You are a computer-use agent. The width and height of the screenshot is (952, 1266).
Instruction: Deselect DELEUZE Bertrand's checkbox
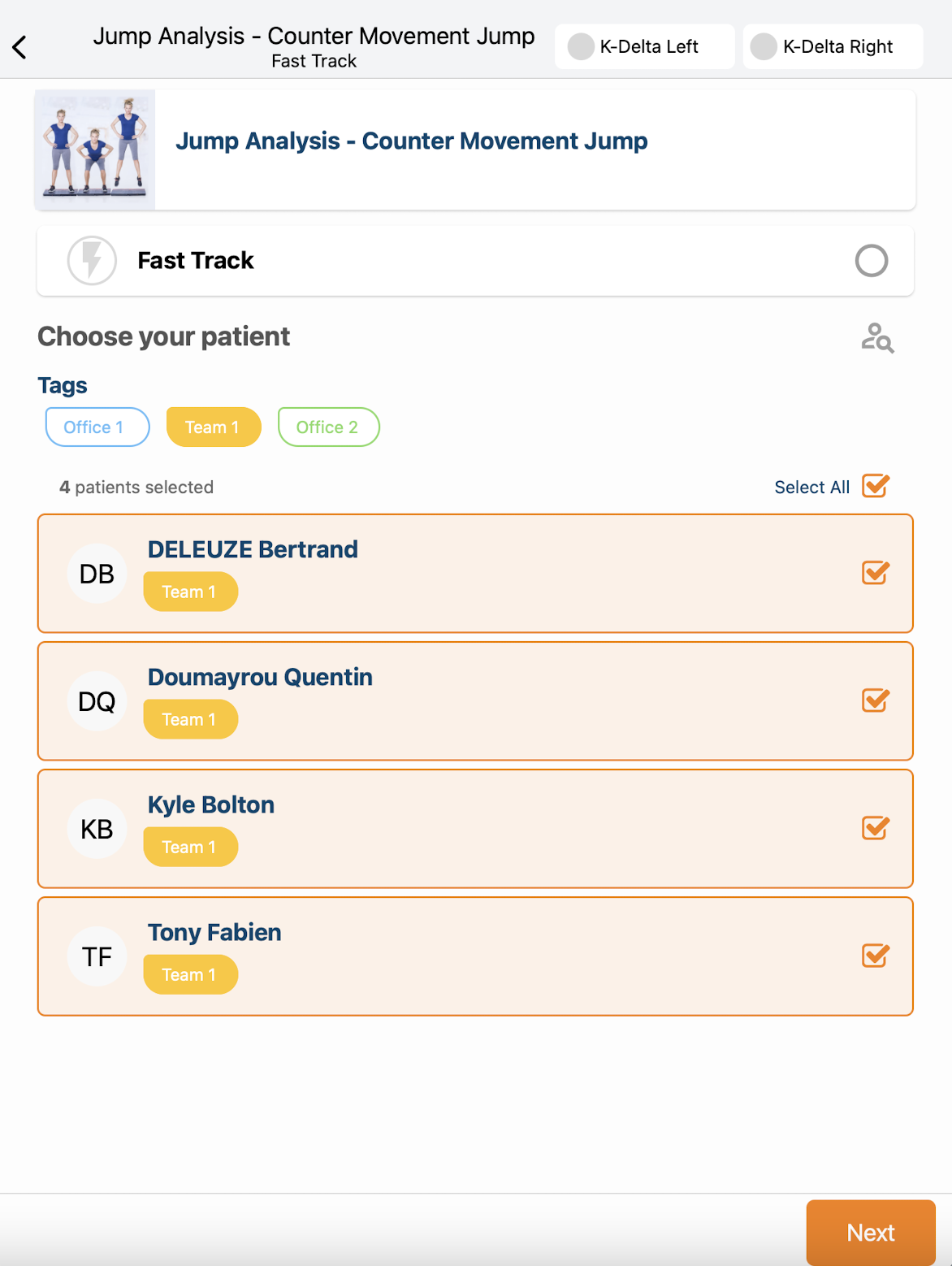tap(876, 573)
